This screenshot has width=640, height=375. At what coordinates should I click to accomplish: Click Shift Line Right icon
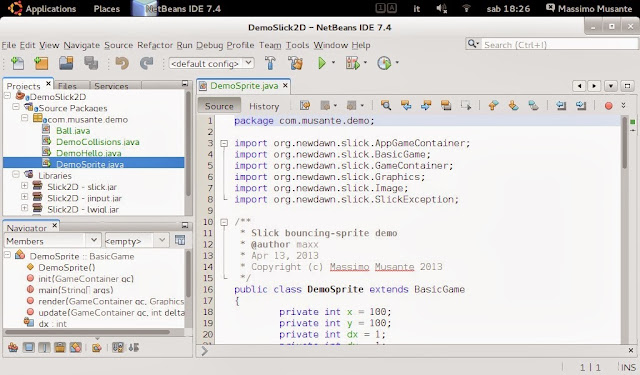tap(581, 106)
